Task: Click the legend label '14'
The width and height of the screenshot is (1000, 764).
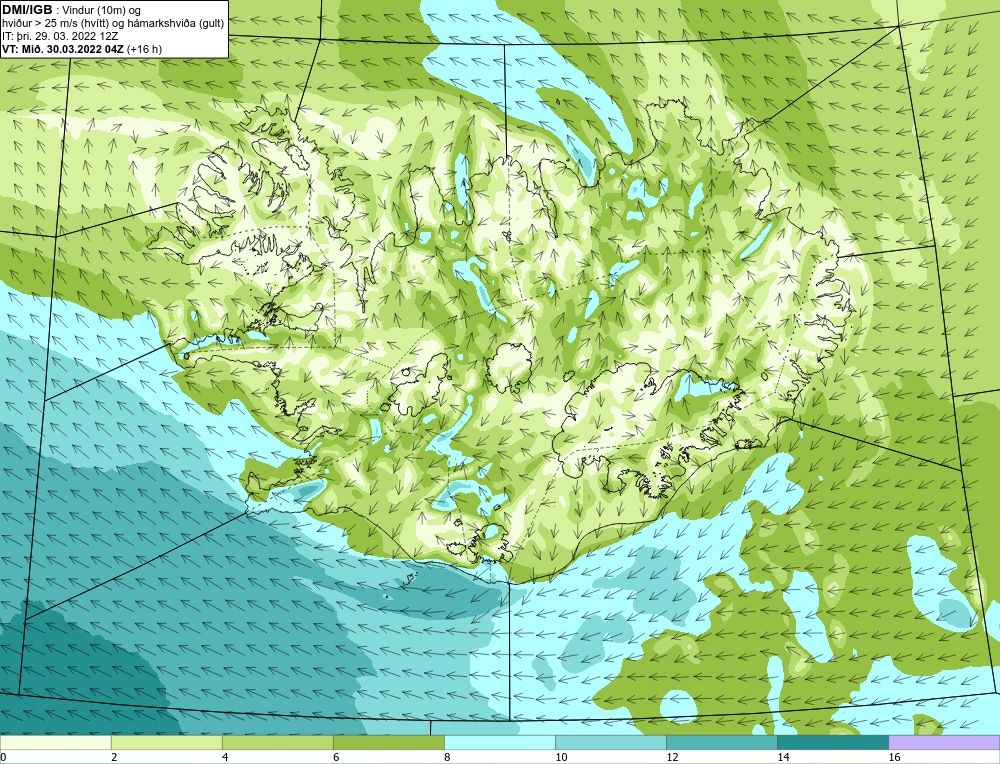Action: (x=783, y=757)
